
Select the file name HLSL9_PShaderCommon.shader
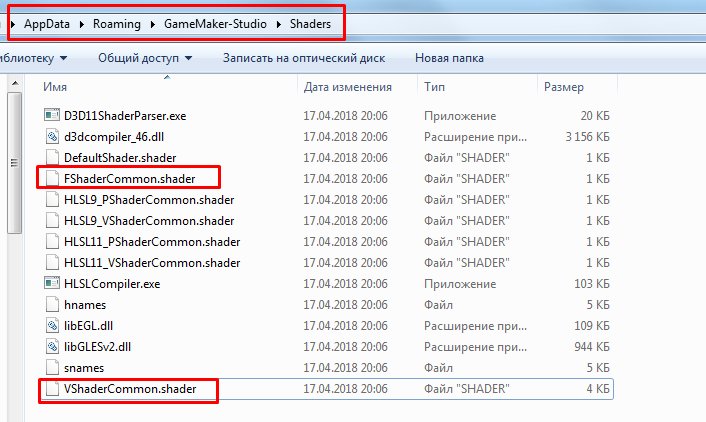[149, 200]
